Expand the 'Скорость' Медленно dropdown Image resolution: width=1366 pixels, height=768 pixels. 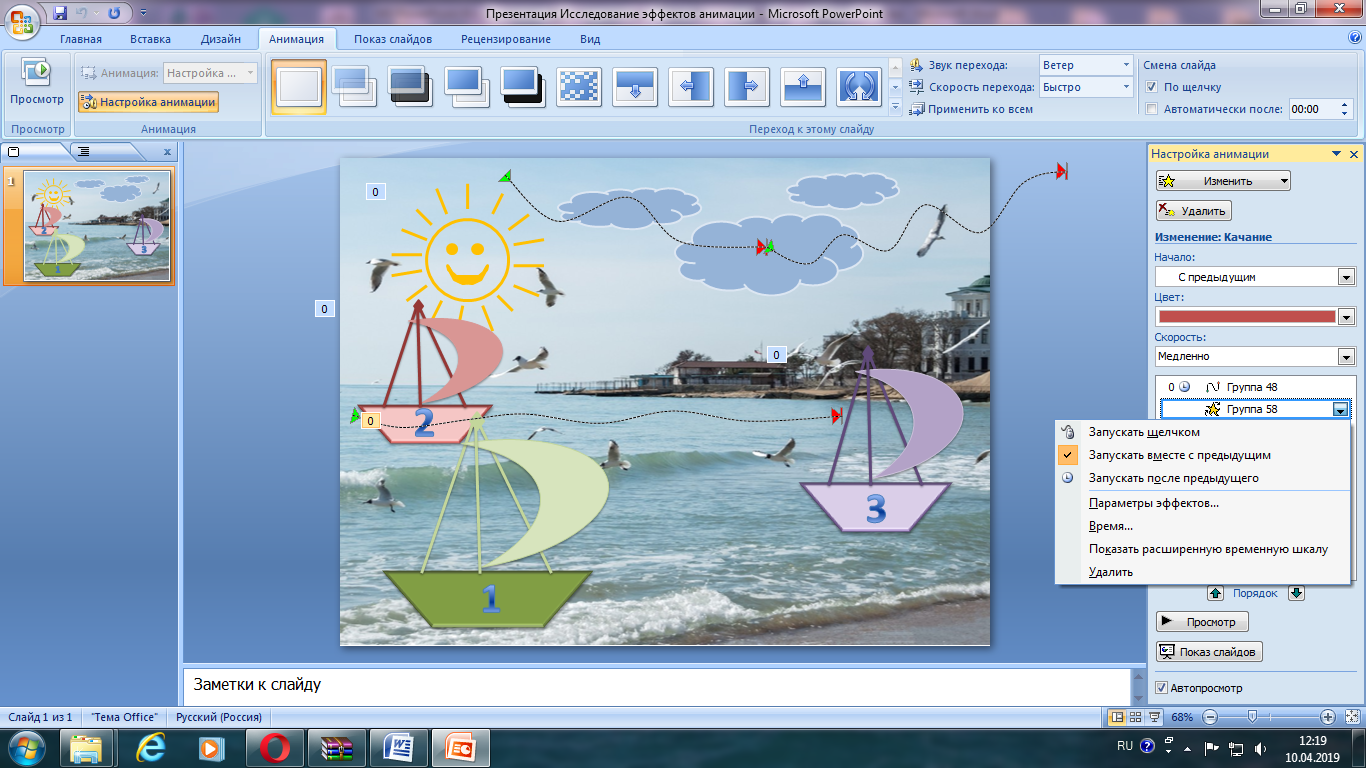click(1346, 356)
